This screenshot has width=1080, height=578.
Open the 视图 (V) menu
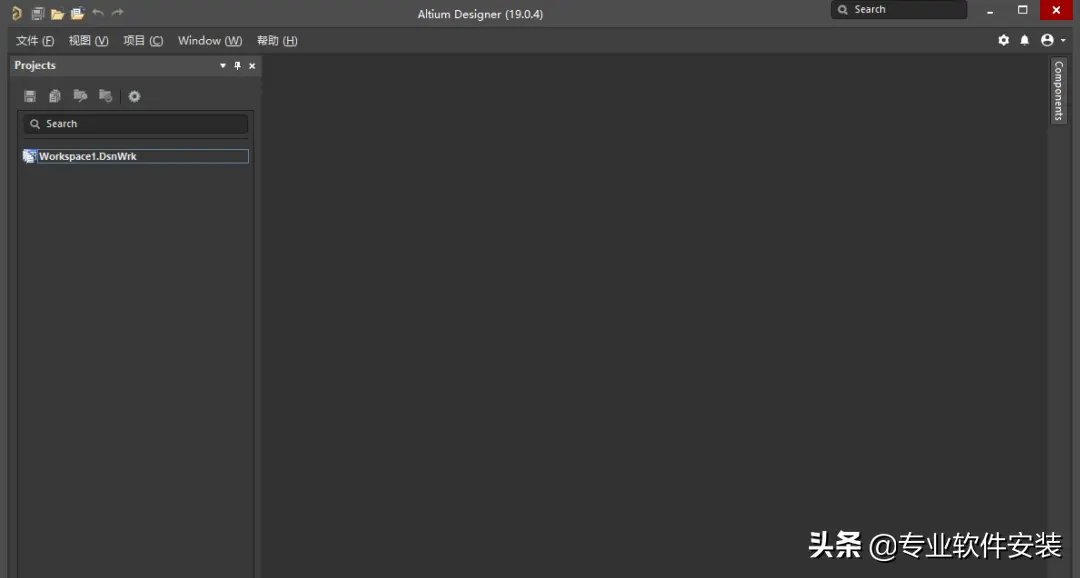point(89,41)
